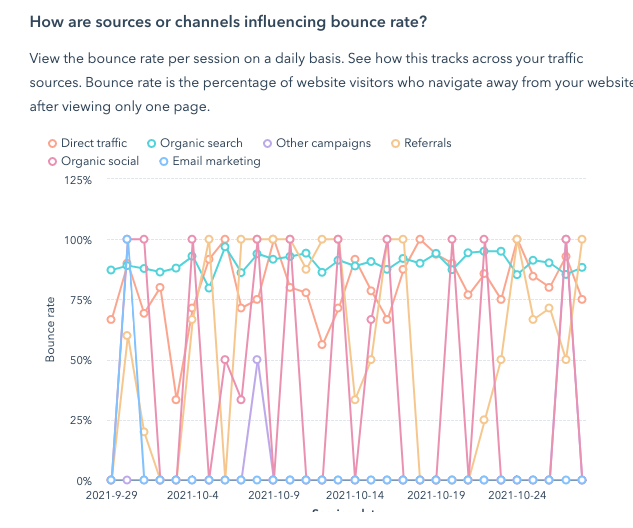
Task: Click the Email marketing 100% peak data point
Action: 127,240
